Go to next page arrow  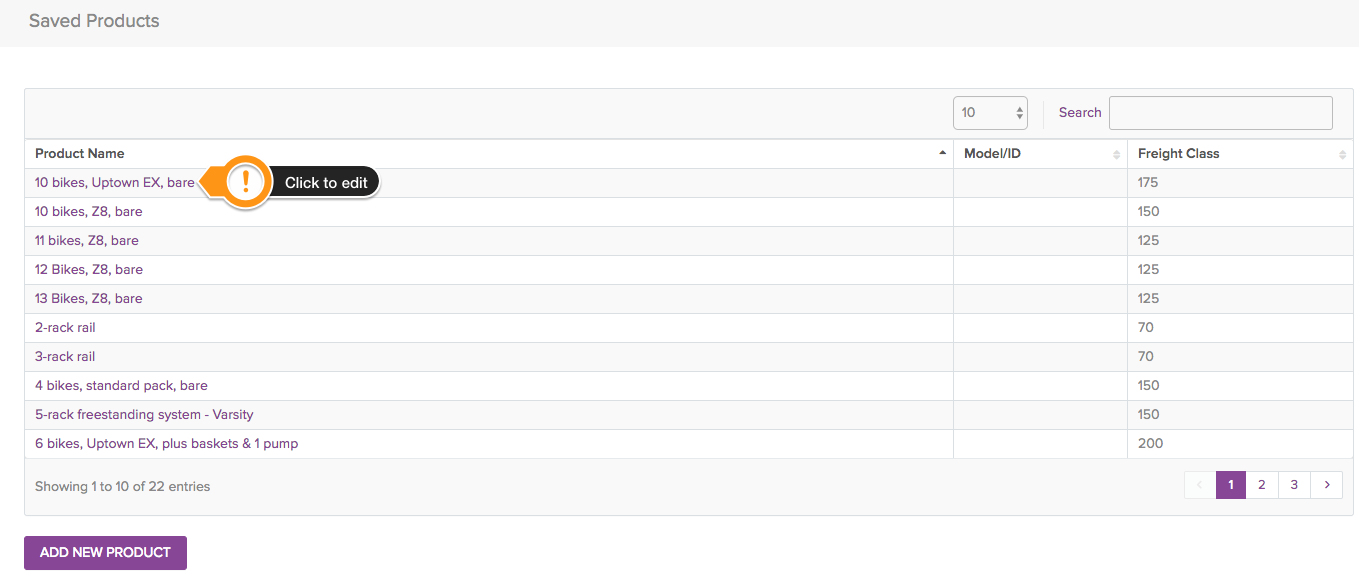[1326, 485]
